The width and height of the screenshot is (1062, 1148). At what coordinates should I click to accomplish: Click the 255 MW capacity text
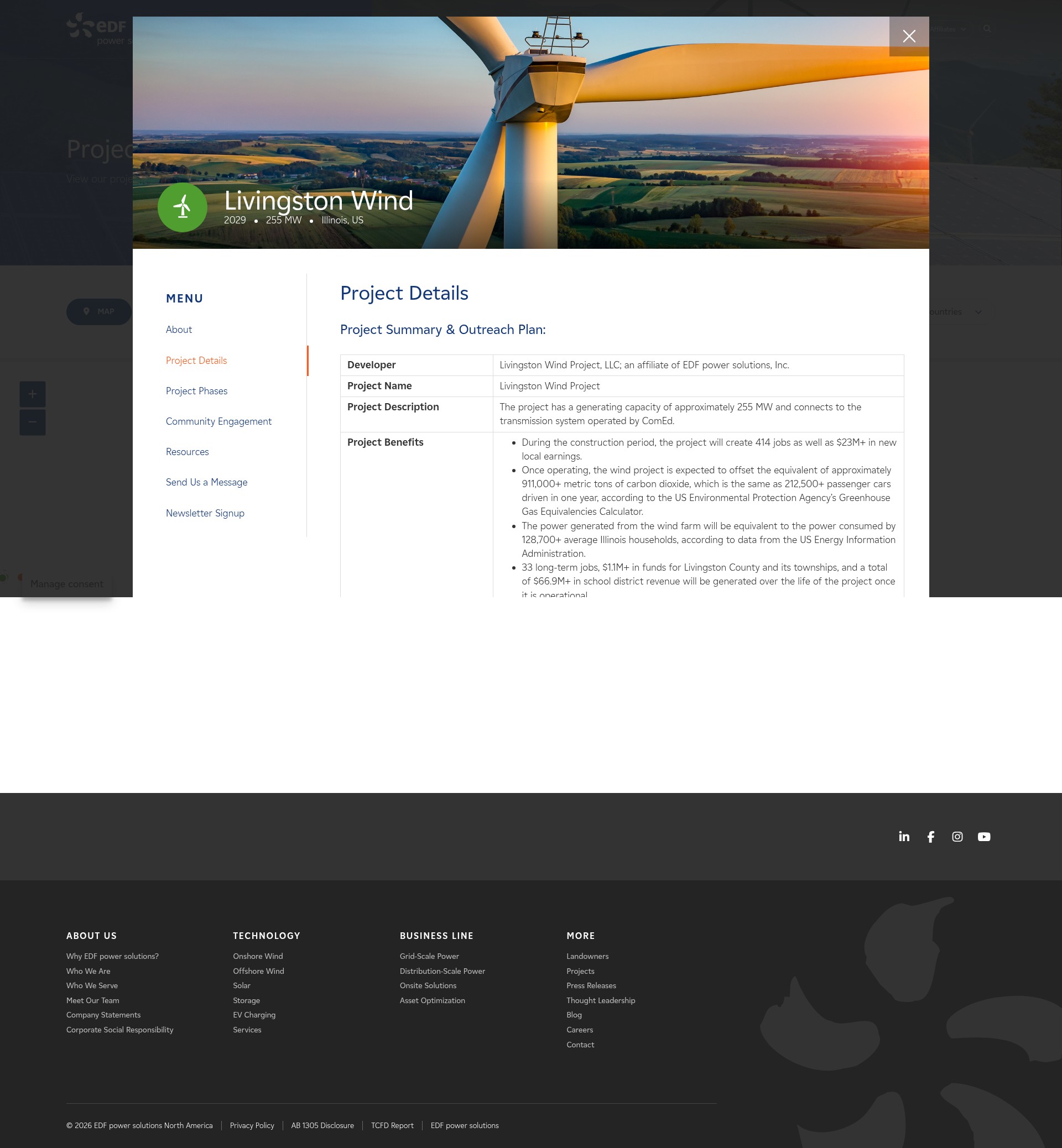point(283,220)
